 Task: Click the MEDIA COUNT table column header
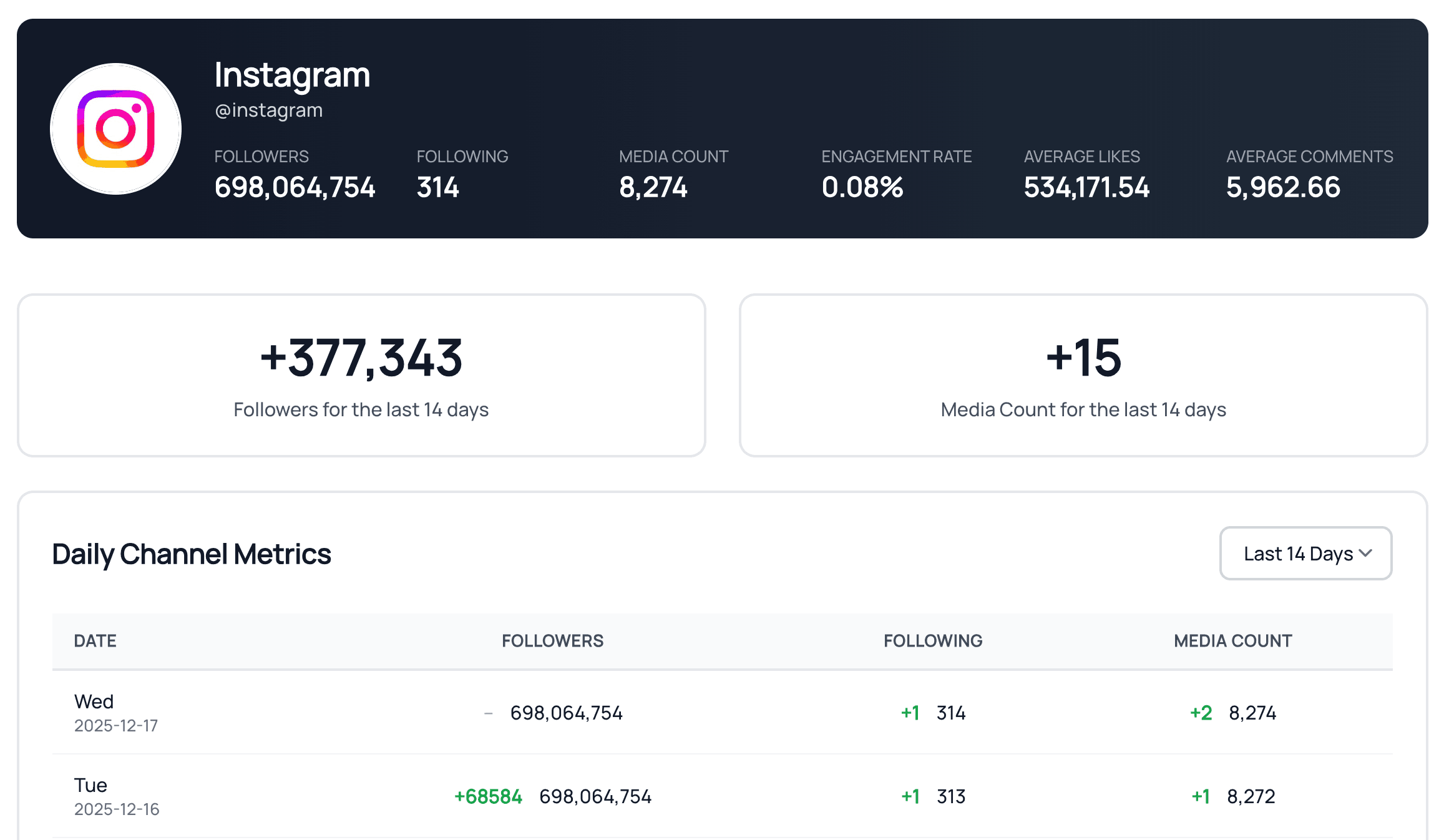point(1232,641)
